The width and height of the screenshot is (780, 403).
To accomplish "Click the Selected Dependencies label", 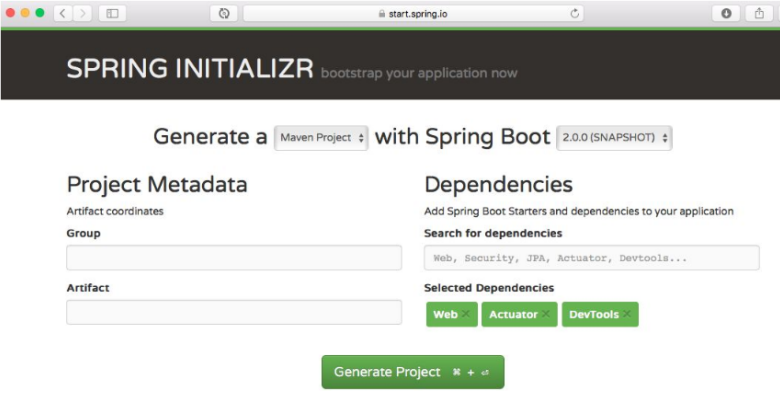I will 489,288.
